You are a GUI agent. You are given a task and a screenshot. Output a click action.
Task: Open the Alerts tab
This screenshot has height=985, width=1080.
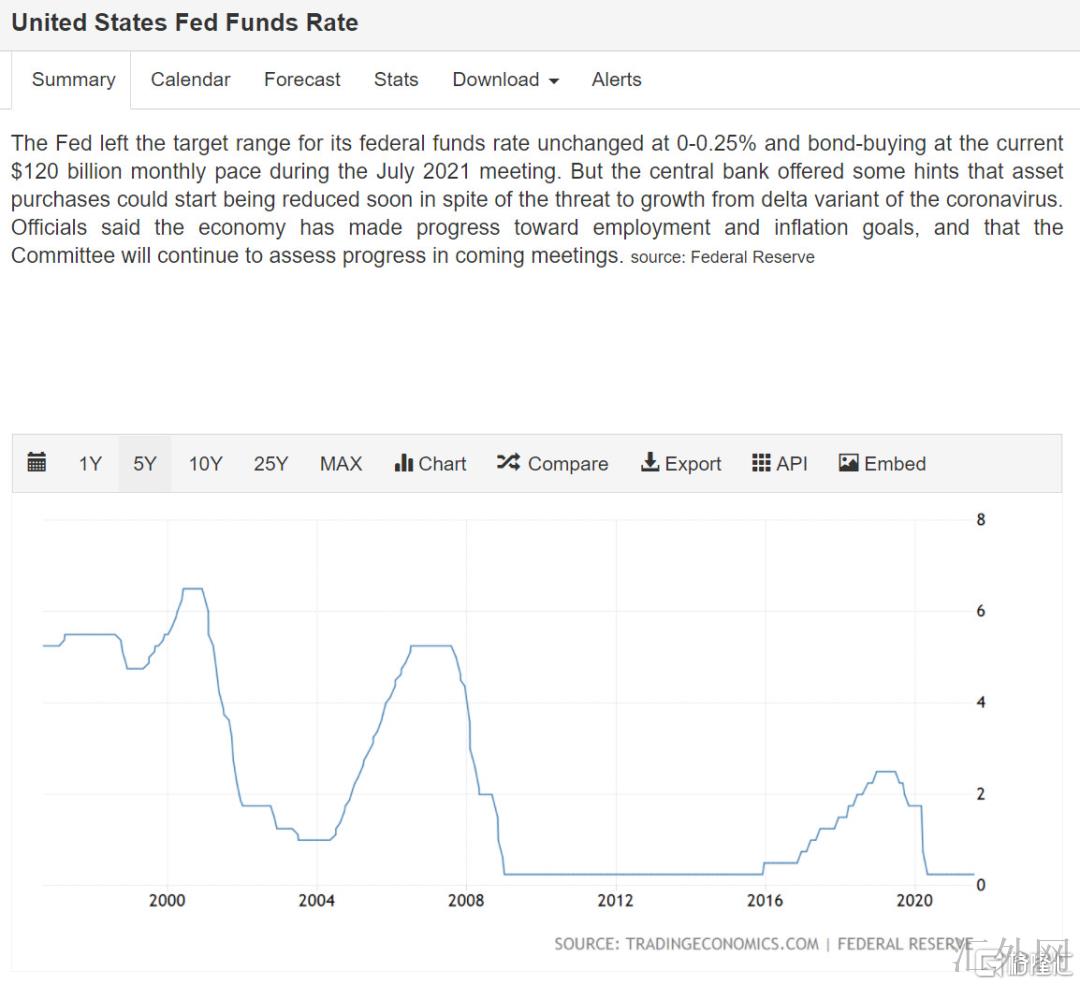pos(616,80)
